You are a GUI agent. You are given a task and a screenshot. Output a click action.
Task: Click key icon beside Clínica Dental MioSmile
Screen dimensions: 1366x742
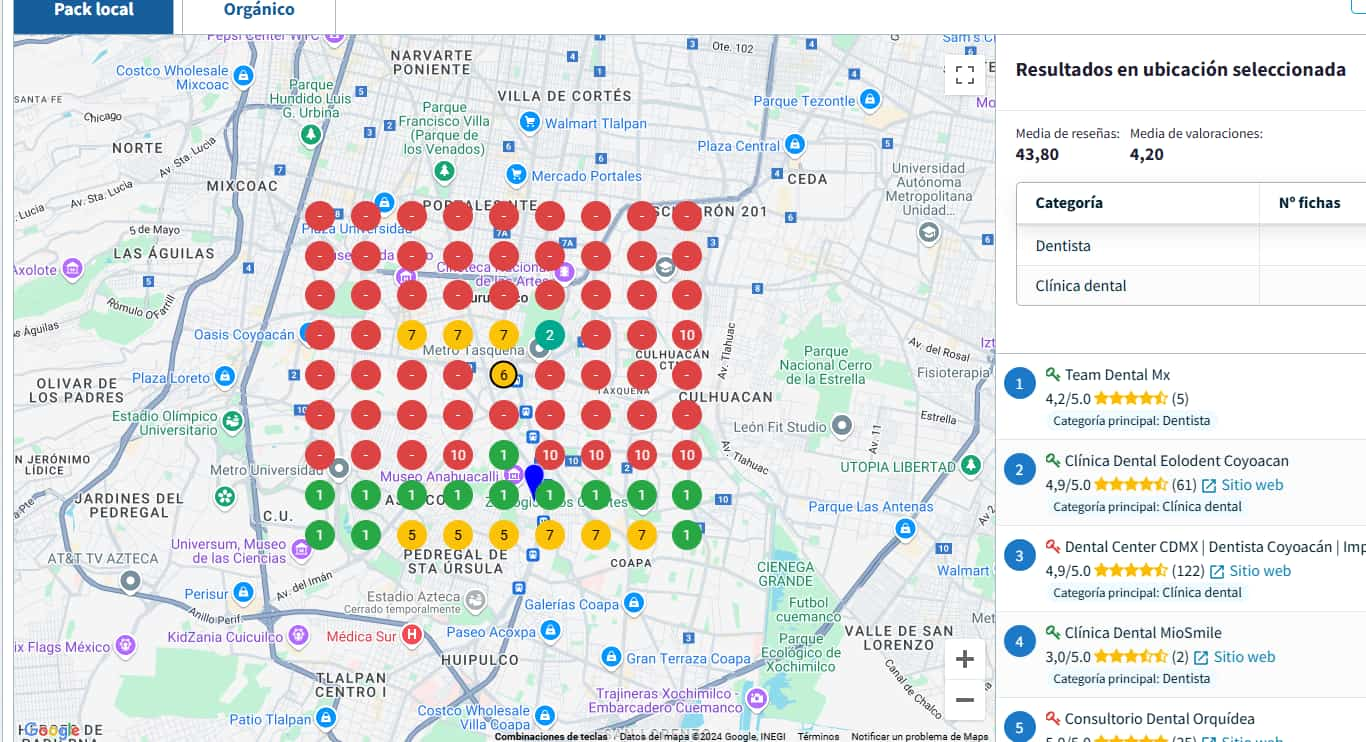tap(1053, 632)
